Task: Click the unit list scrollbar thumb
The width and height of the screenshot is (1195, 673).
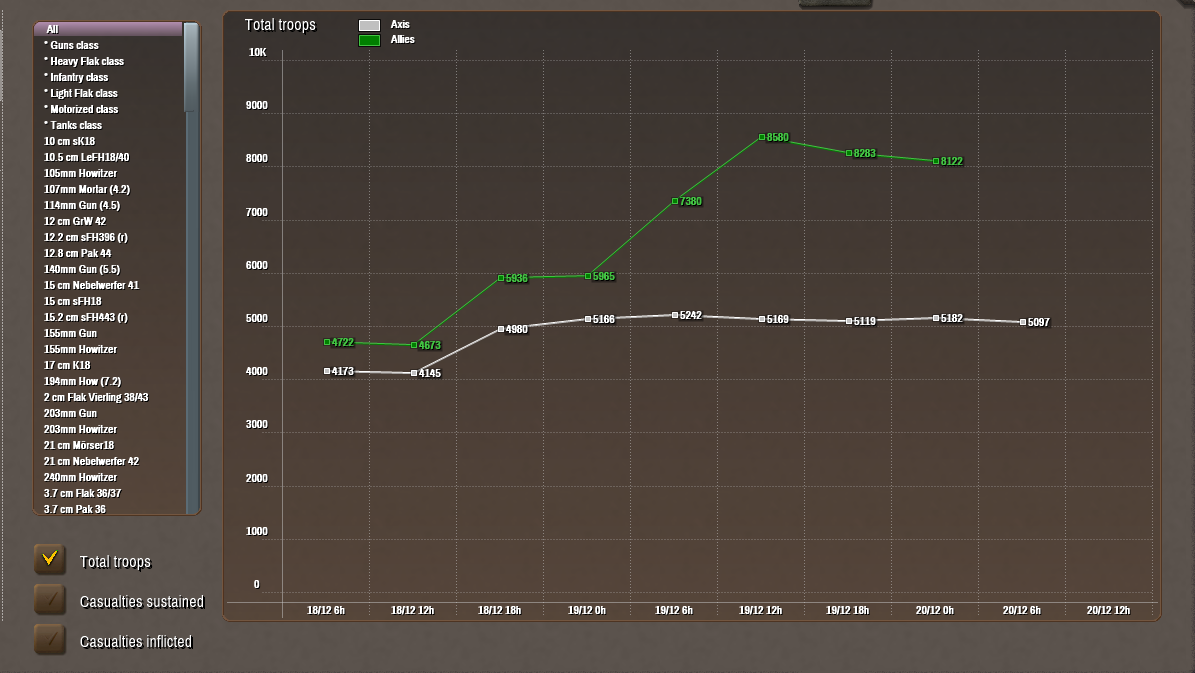Action: click(x=191, y=67)
